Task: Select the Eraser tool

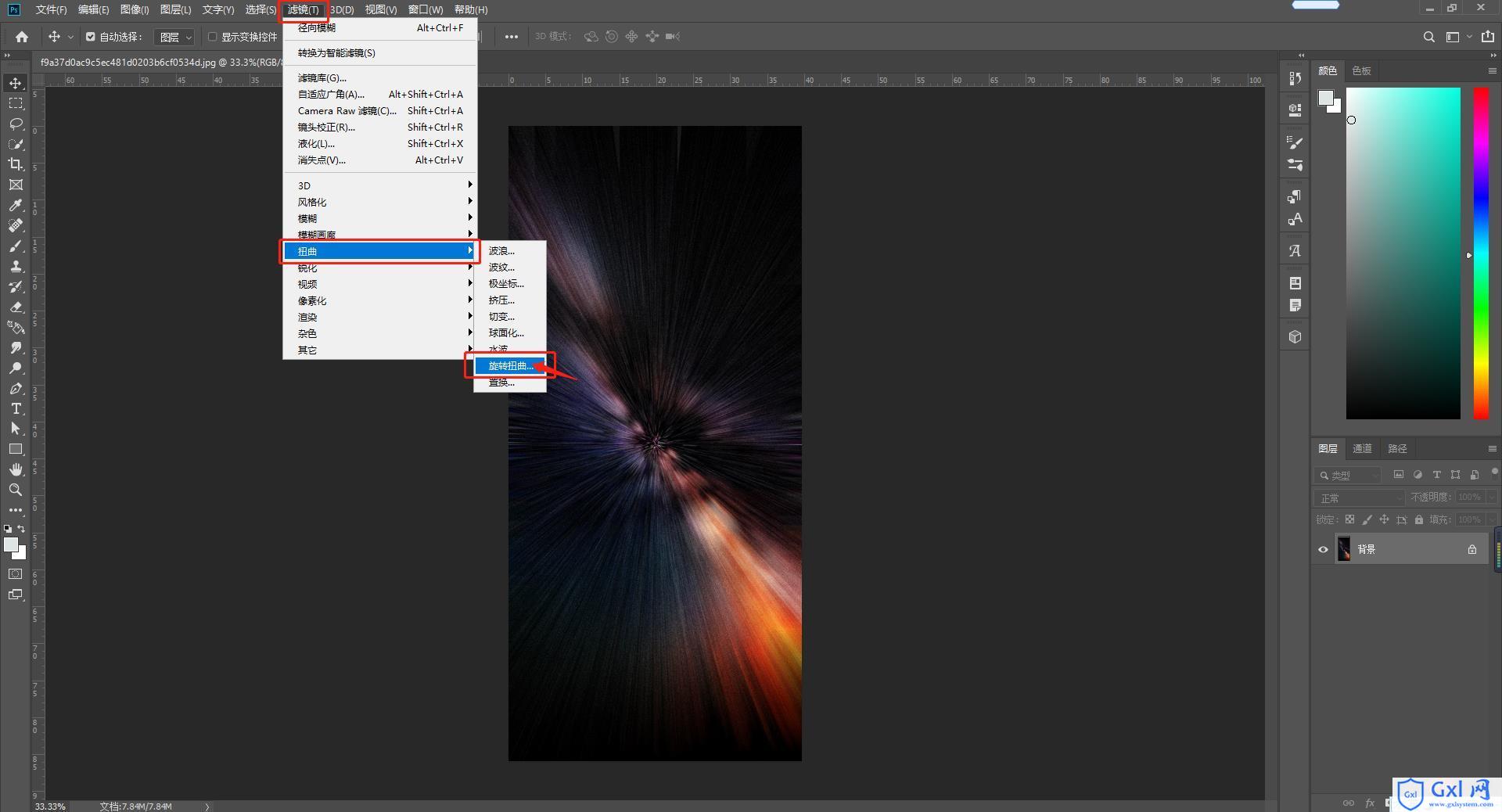Action: pos(16,307)
